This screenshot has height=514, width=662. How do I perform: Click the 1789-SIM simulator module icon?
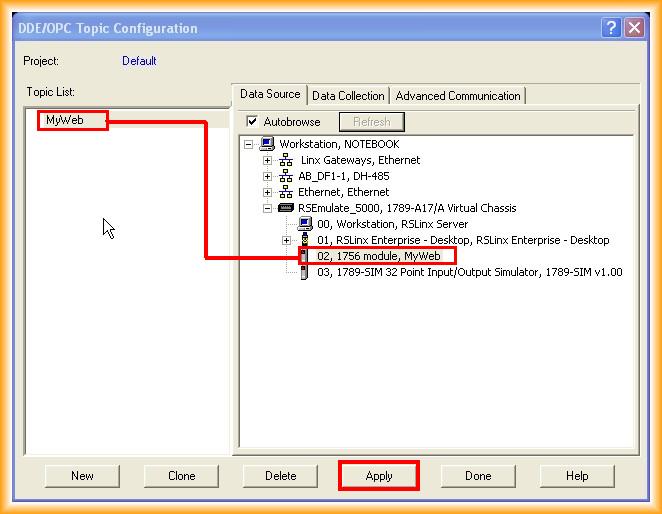[x=305, y=272]
